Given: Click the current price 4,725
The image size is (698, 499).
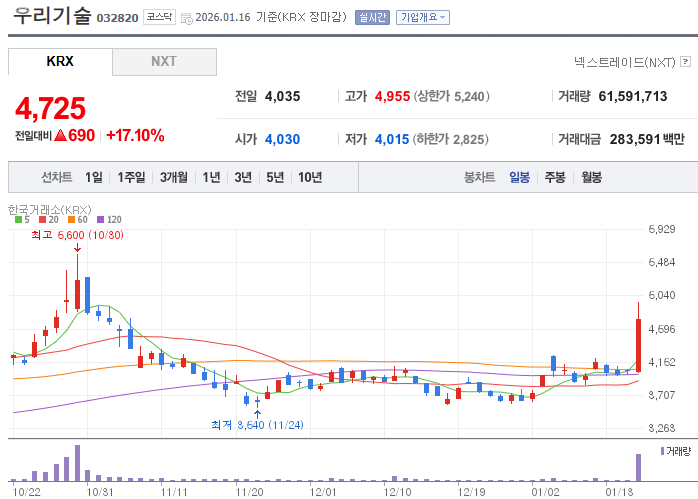Looking at the screenshot, I should 50,108.
